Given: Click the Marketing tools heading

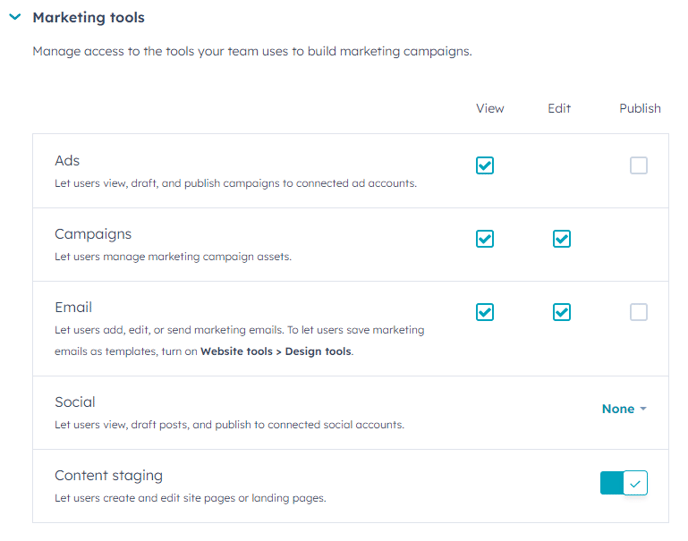Looking at the screenshot, I should (x=89, y=18).
